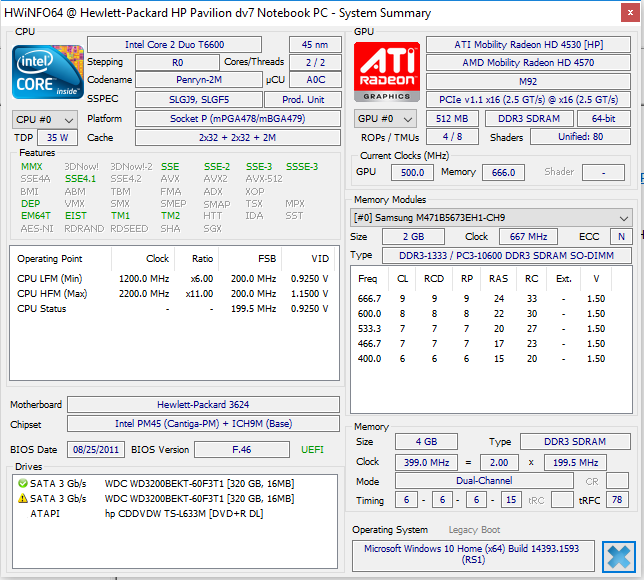Click the RAS column header in timings table

pyautogui.click(x=498, y=279)
